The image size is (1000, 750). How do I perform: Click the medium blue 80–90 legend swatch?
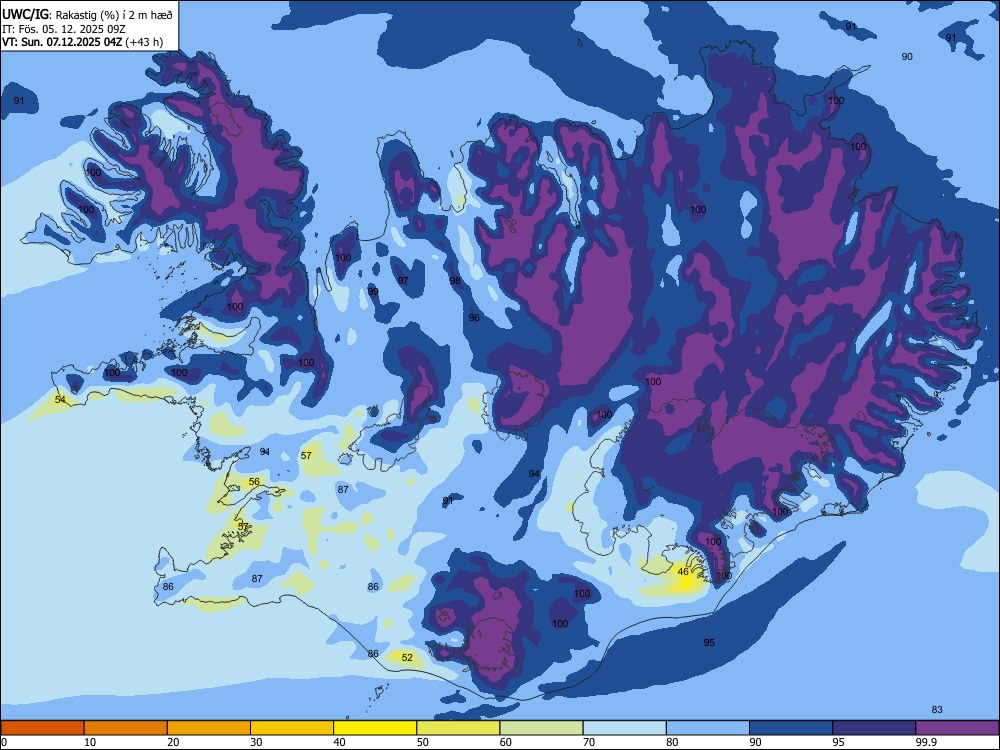tap(708, 728)
